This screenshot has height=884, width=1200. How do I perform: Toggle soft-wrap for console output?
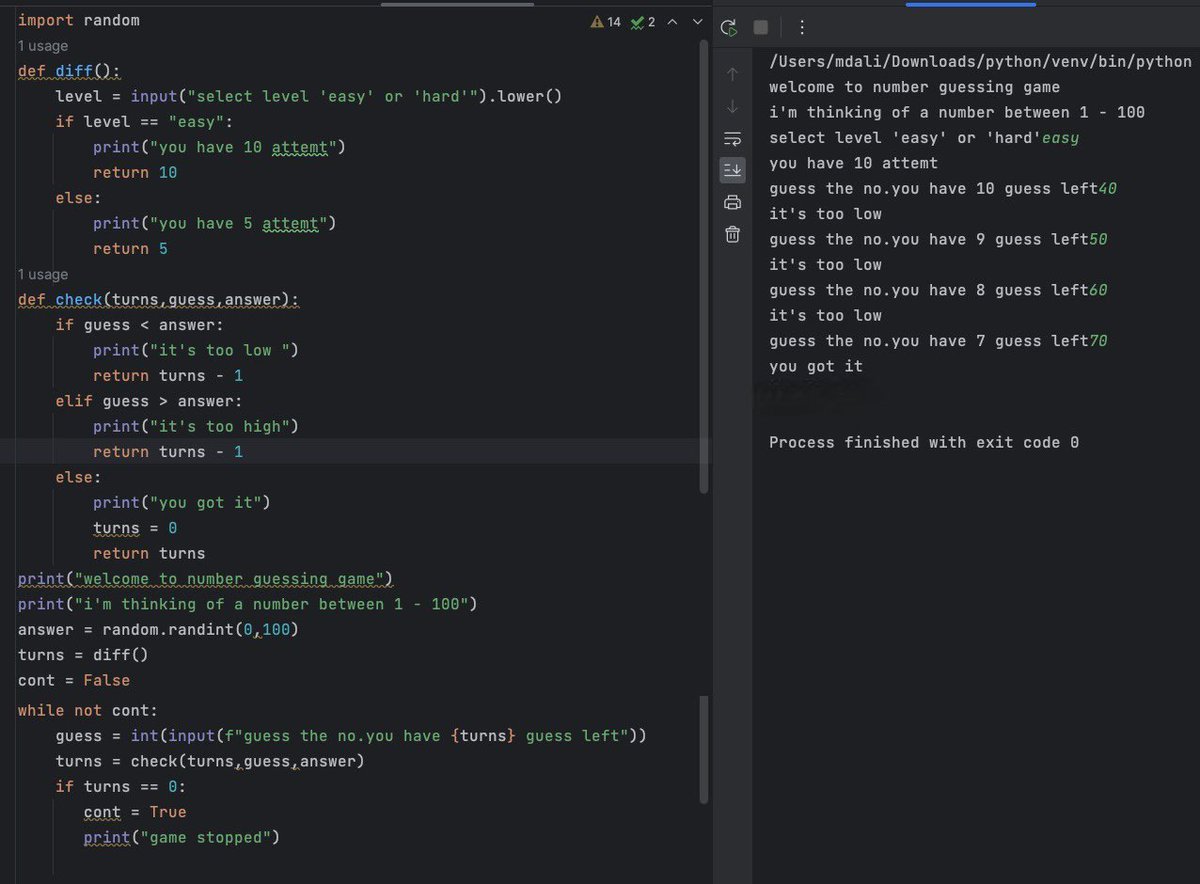click(733, 138)
